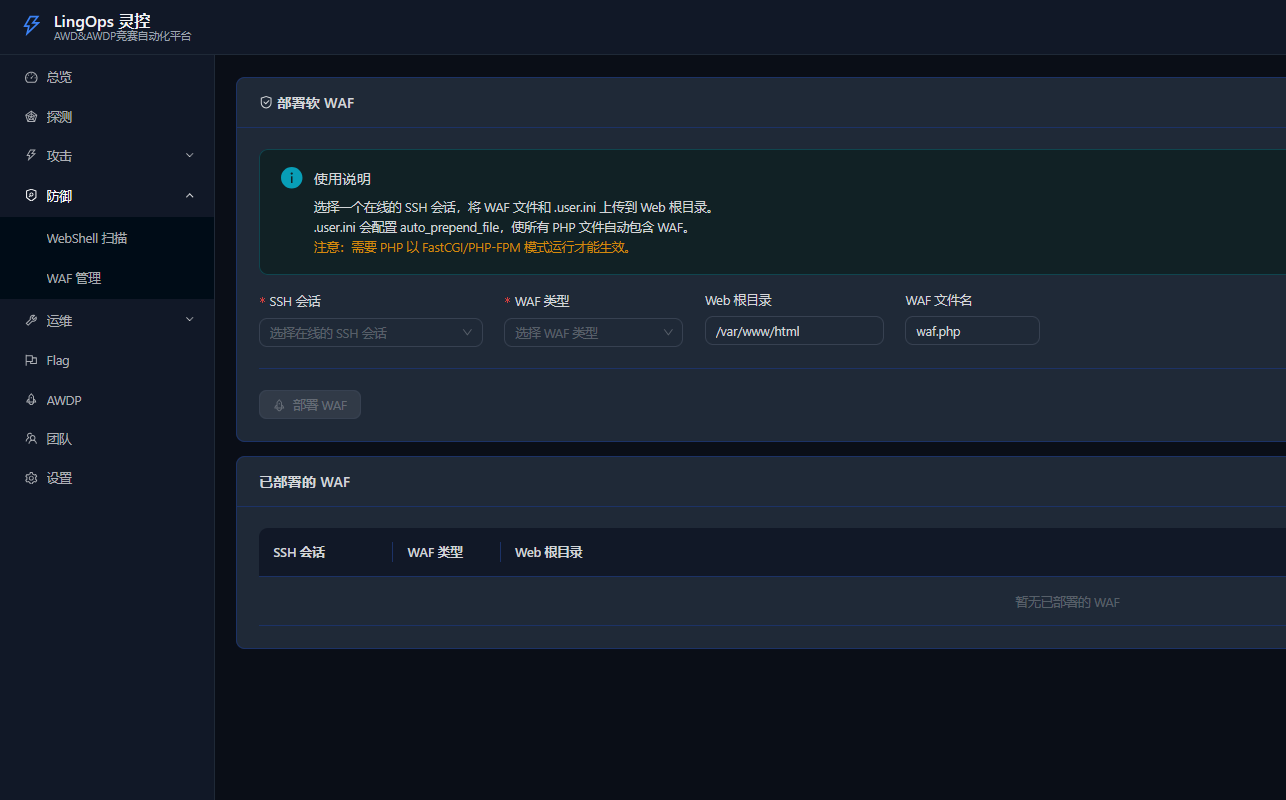Click the 暂无已部署的 WAF empty text
The width and height of the screenshot is (1286, 800).
click(1067, 602)
